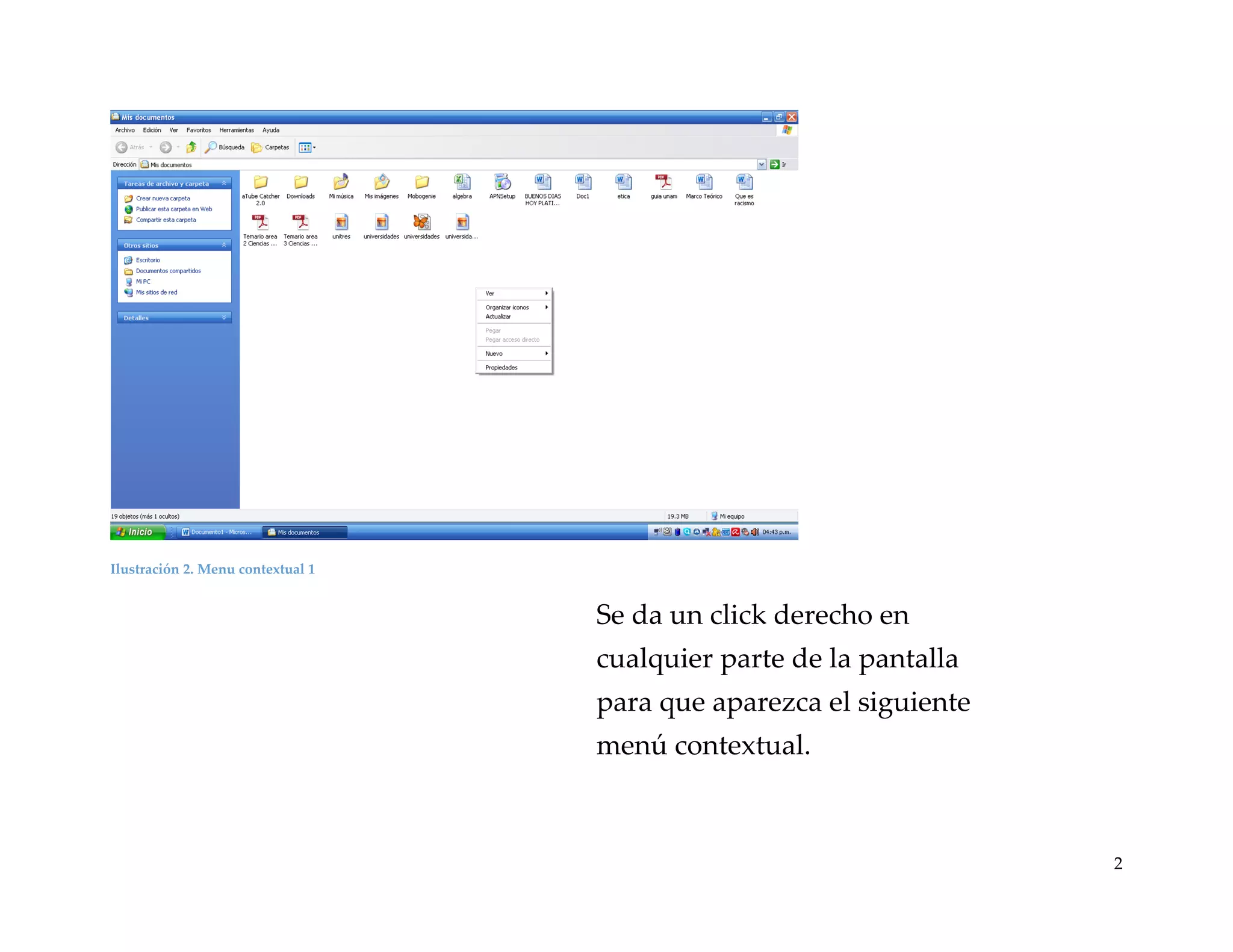Screen dimensions: 1233x952
Task: Expand the address bar dropdown arrow
Action: click(x=762, y=164)
